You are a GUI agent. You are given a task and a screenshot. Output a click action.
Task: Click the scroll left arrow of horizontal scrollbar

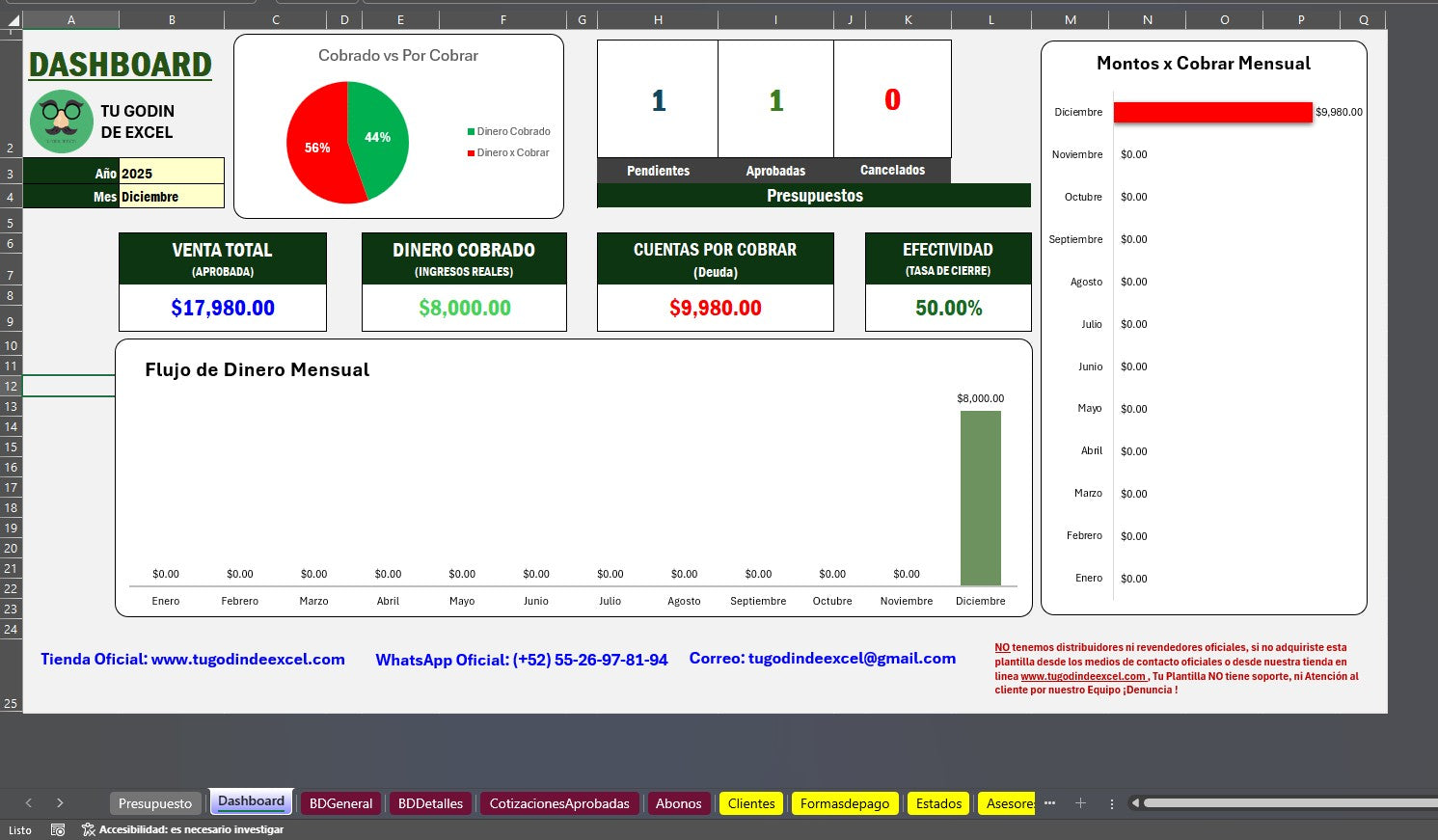[1135, 803]
